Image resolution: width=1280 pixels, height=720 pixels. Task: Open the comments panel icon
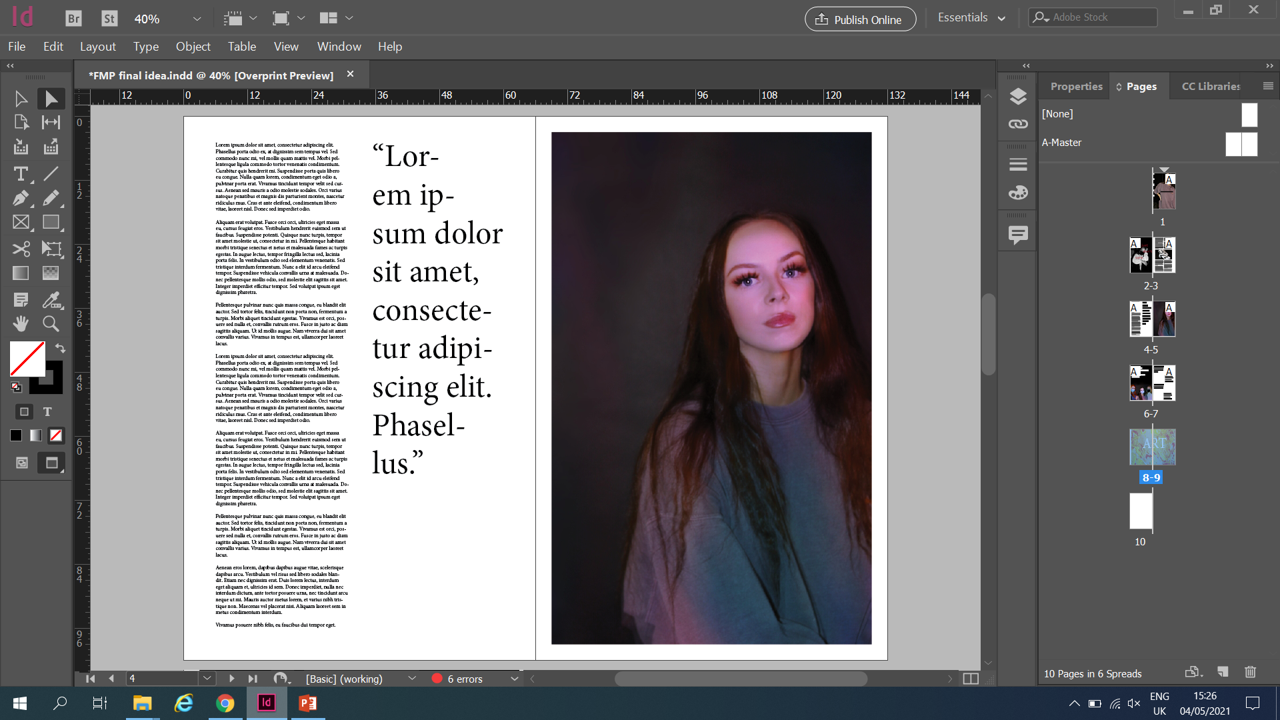[x=1018, y=235]
